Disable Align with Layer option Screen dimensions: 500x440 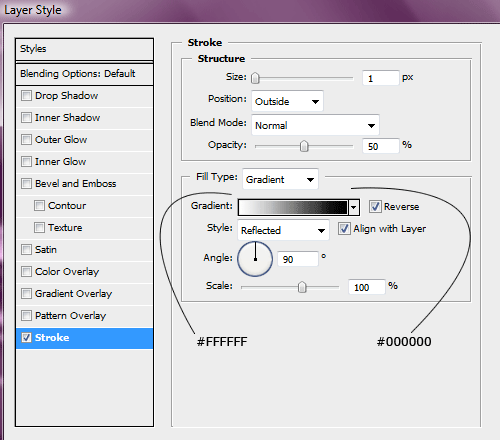pyautogui.click(x=344, y=229)
